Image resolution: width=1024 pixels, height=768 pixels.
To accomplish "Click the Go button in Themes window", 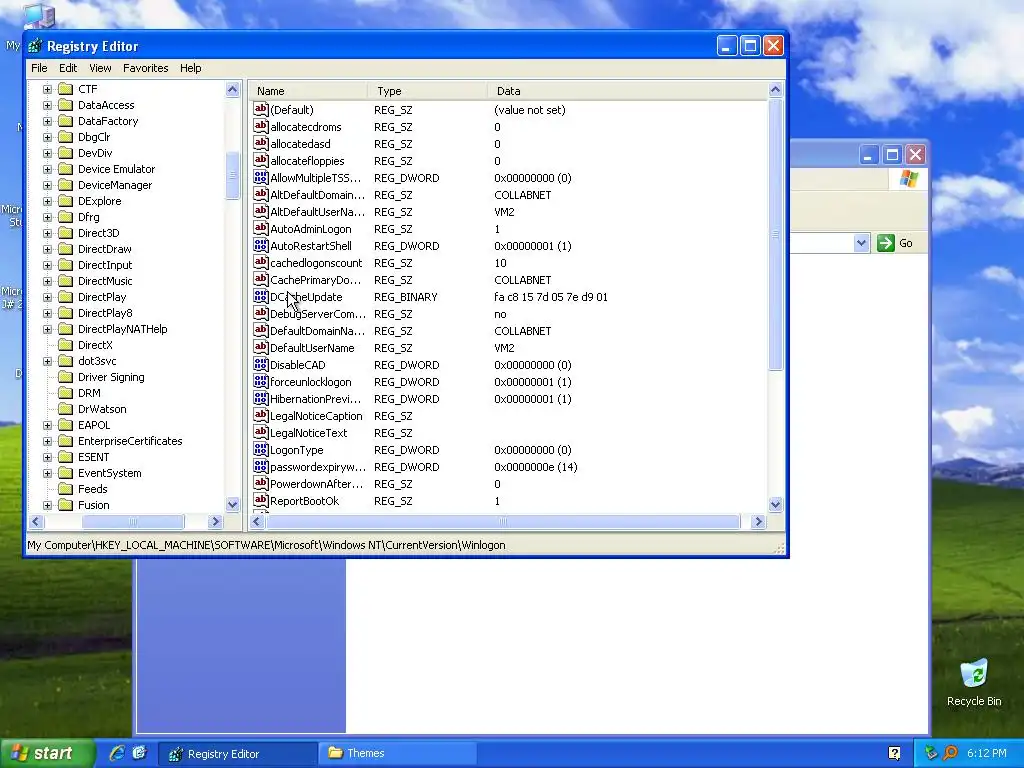I will [895, 243].
